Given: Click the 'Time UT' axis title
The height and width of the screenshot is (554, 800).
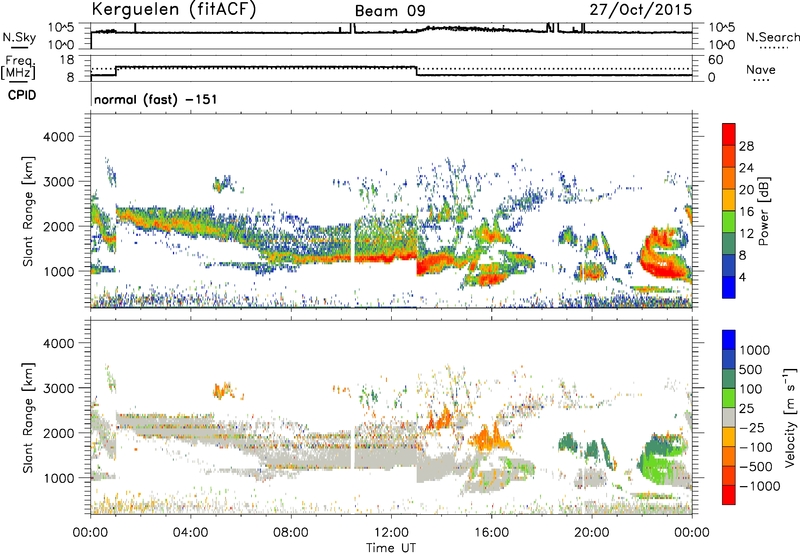Looking at the screenshot, I should (391, 547).
